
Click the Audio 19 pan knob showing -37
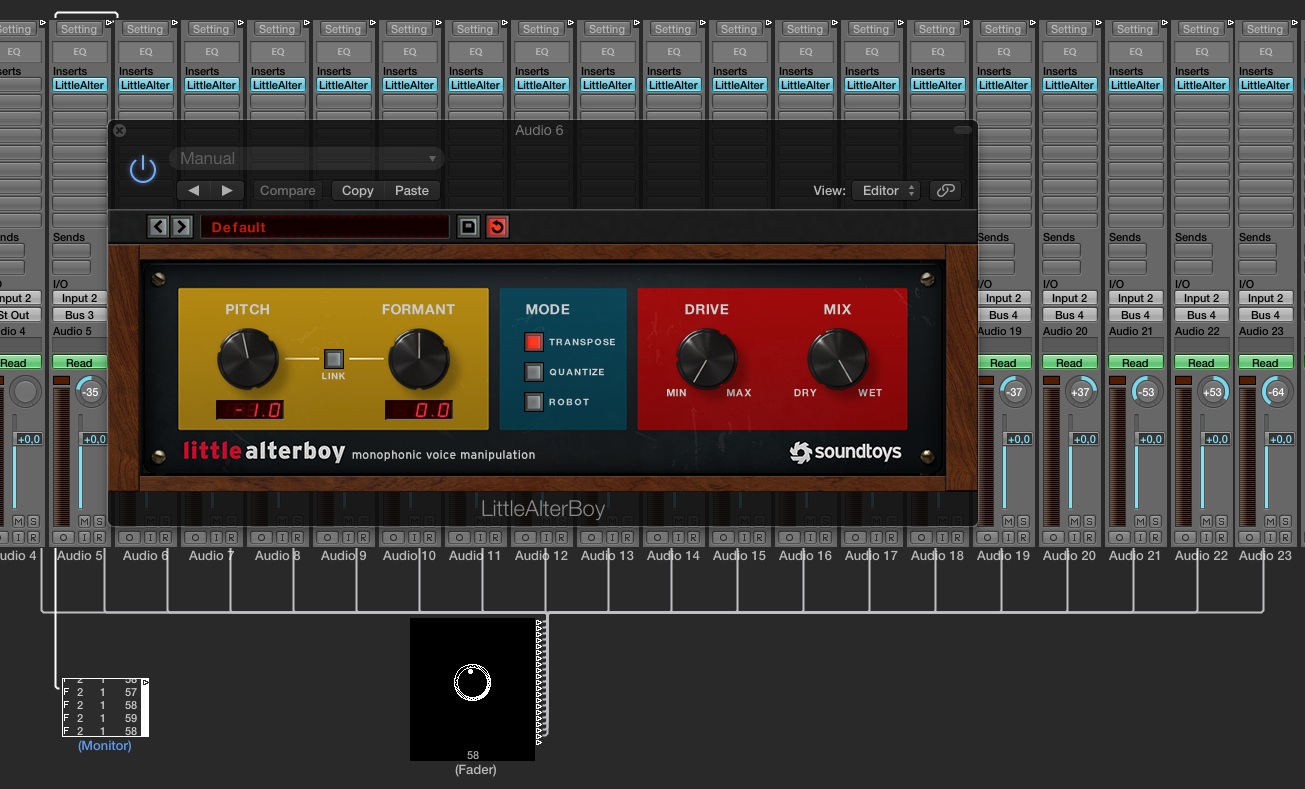[1015, 392]
